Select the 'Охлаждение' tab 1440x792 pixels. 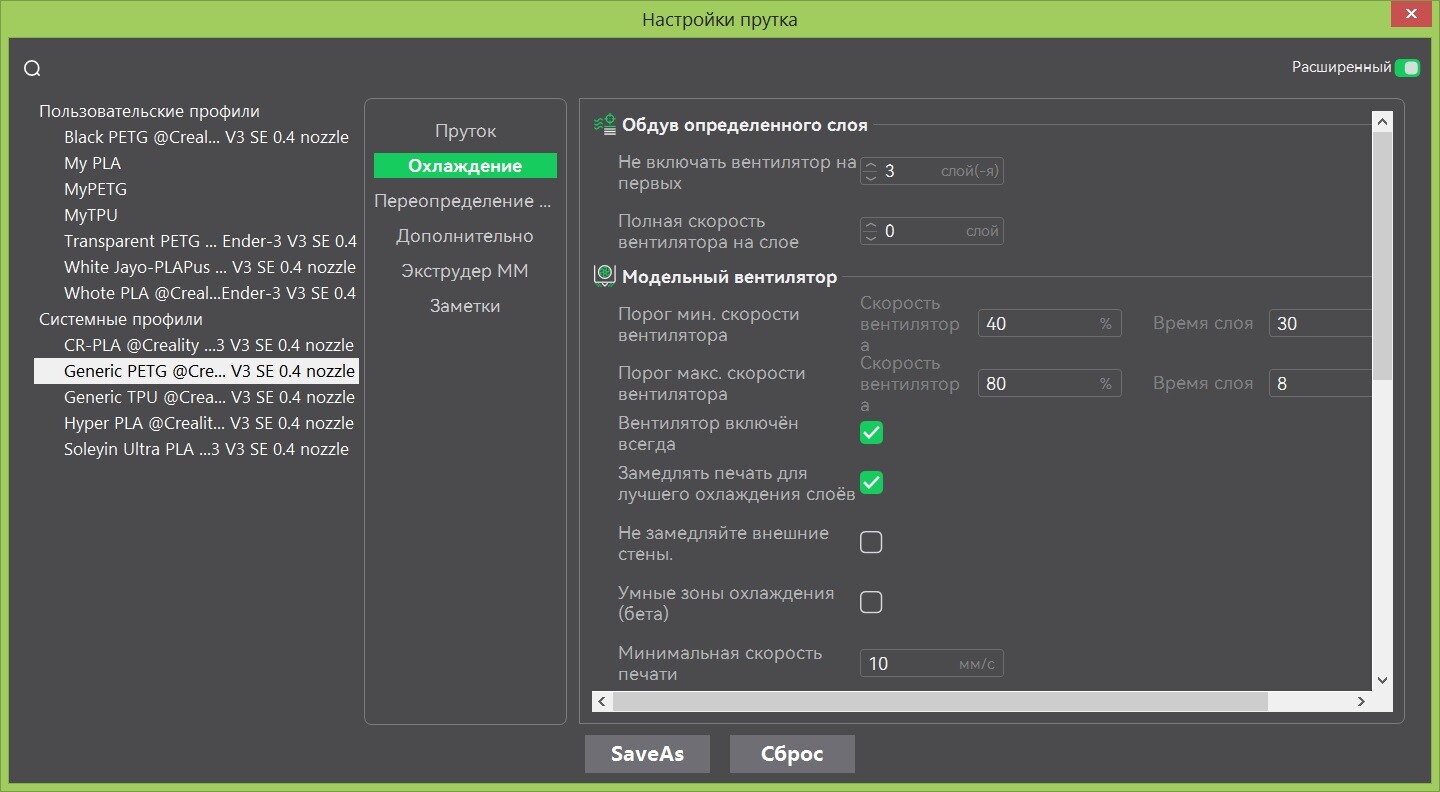(465, 166)
